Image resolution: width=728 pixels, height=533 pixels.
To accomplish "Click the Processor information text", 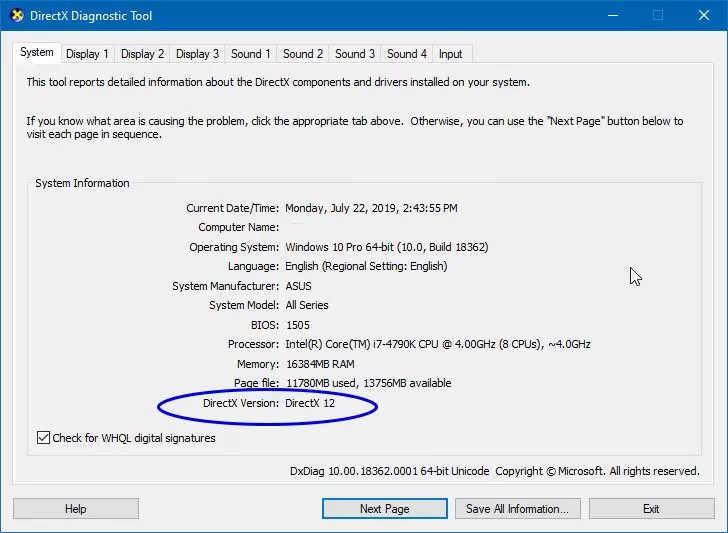I will (437, 344).
